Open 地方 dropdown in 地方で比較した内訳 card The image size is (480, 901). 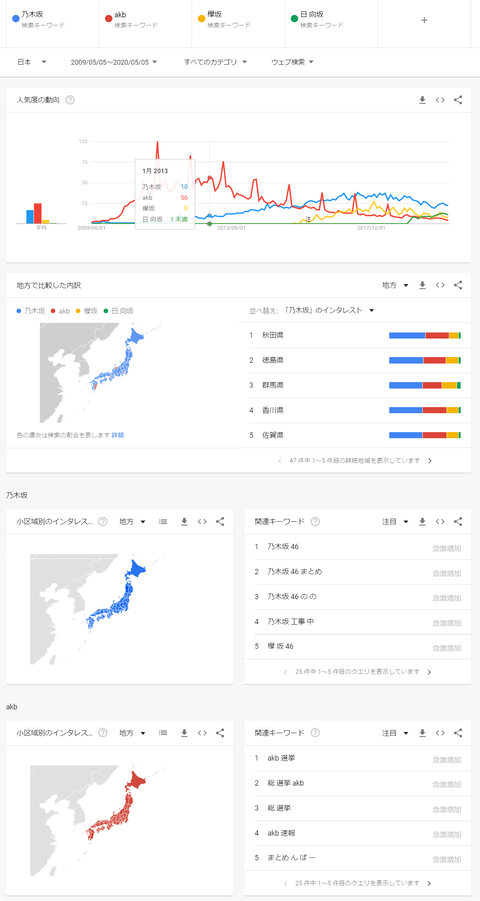(x=395, y=285)
